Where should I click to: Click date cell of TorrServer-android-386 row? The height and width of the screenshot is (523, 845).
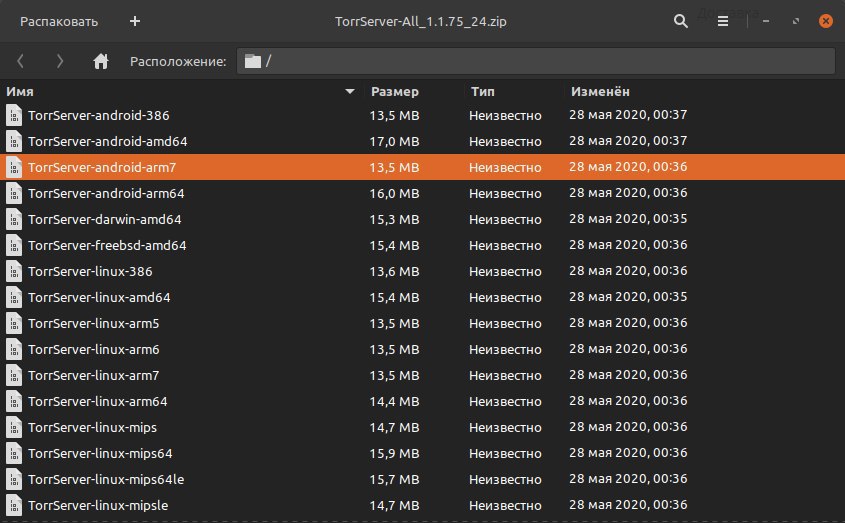pos(628,114)
